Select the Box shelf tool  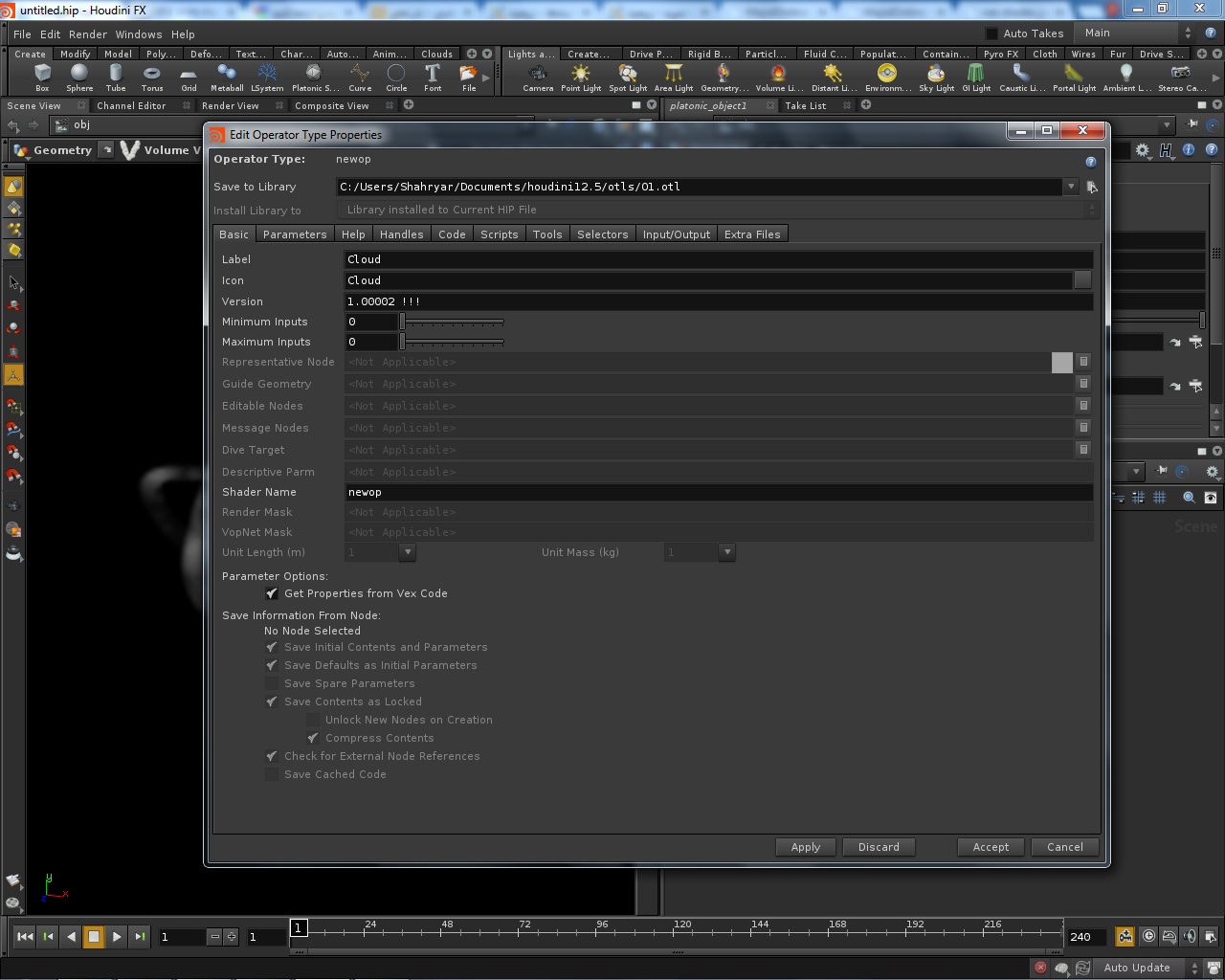pos(42,78)
